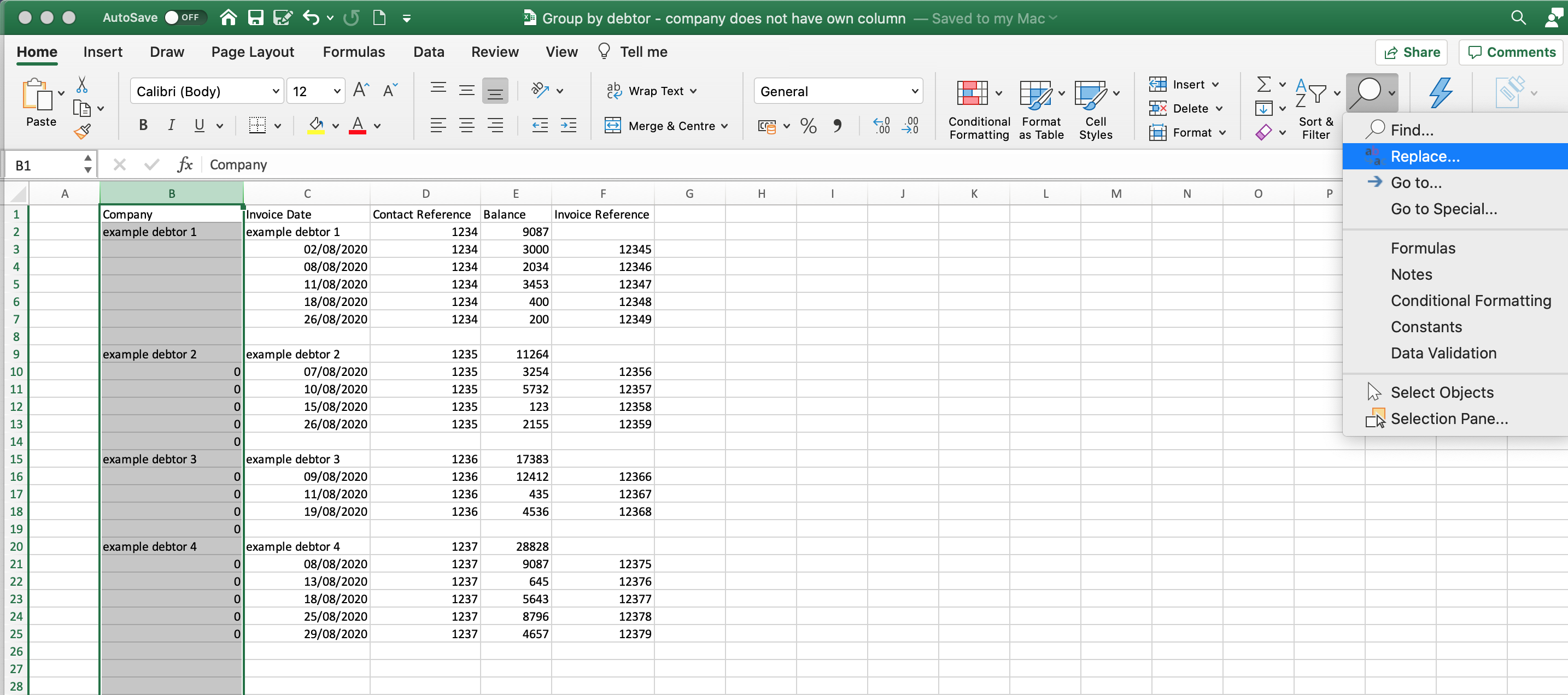The image size is (1568, 695).
Task: Toggle center horizontal alignment
Action: click(466, 126)
